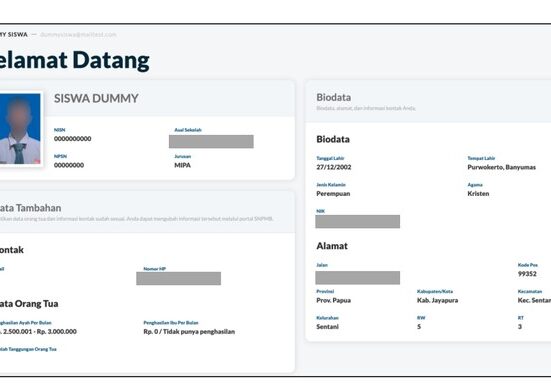Viewport: 551px width, 391px height.
Task: Click the redacted Jalan address field
Action: (x=357, y=278)
